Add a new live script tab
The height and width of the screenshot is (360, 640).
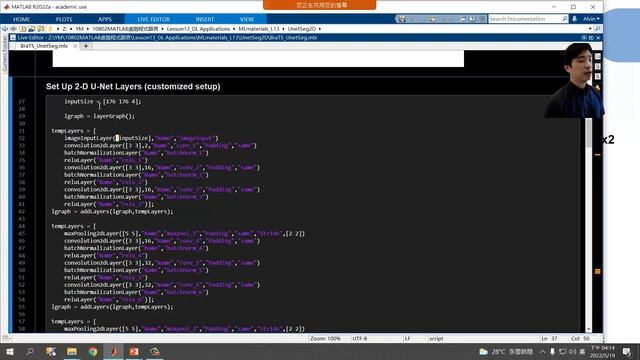tap(86, 46)
